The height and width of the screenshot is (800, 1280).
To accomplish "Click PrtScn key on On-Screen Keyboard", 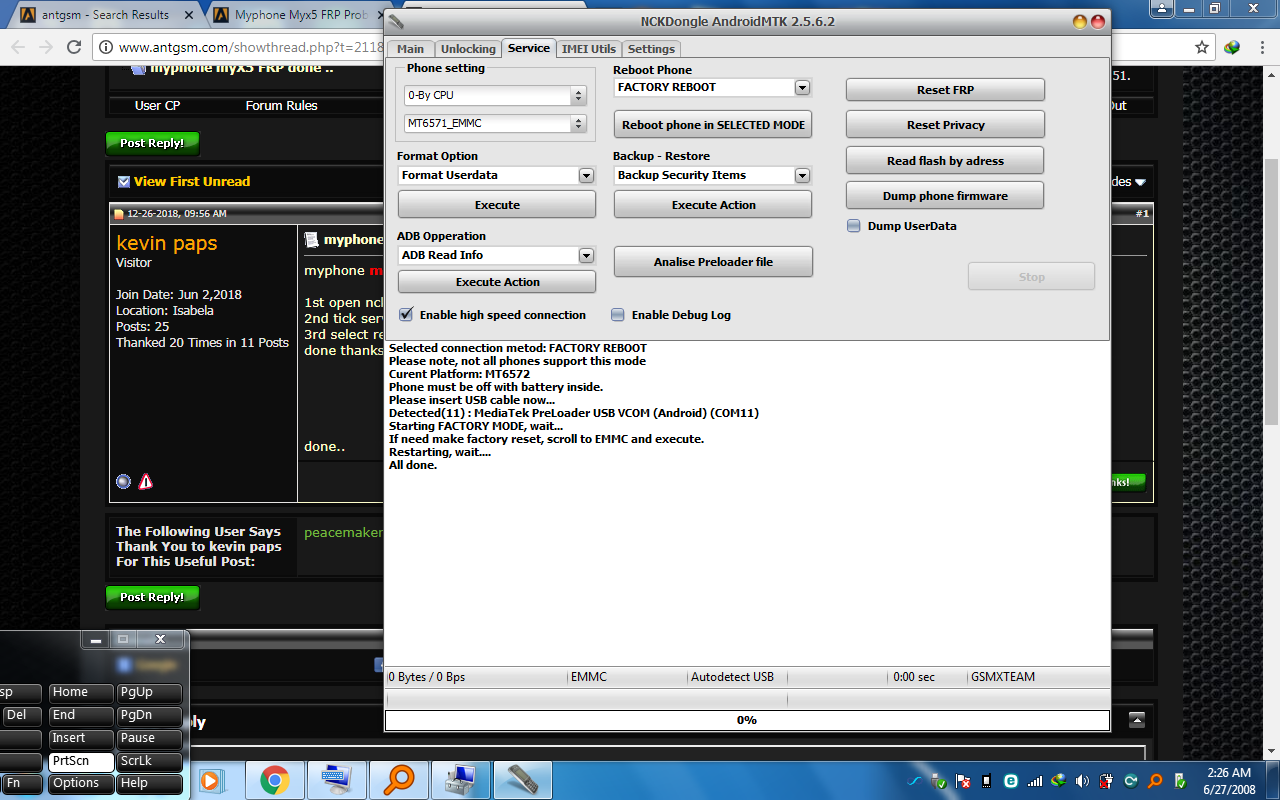I will point(80,761).
